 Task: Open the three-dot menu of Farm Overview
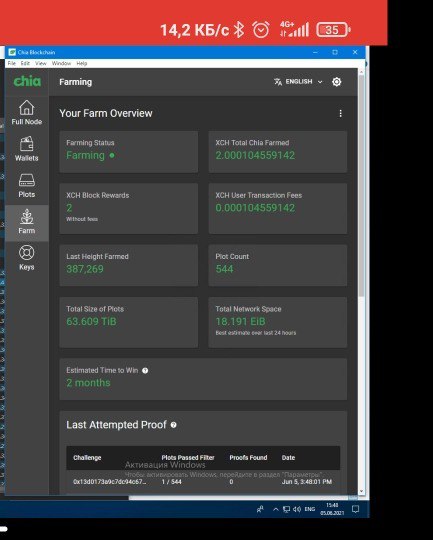tap(340, 113)
